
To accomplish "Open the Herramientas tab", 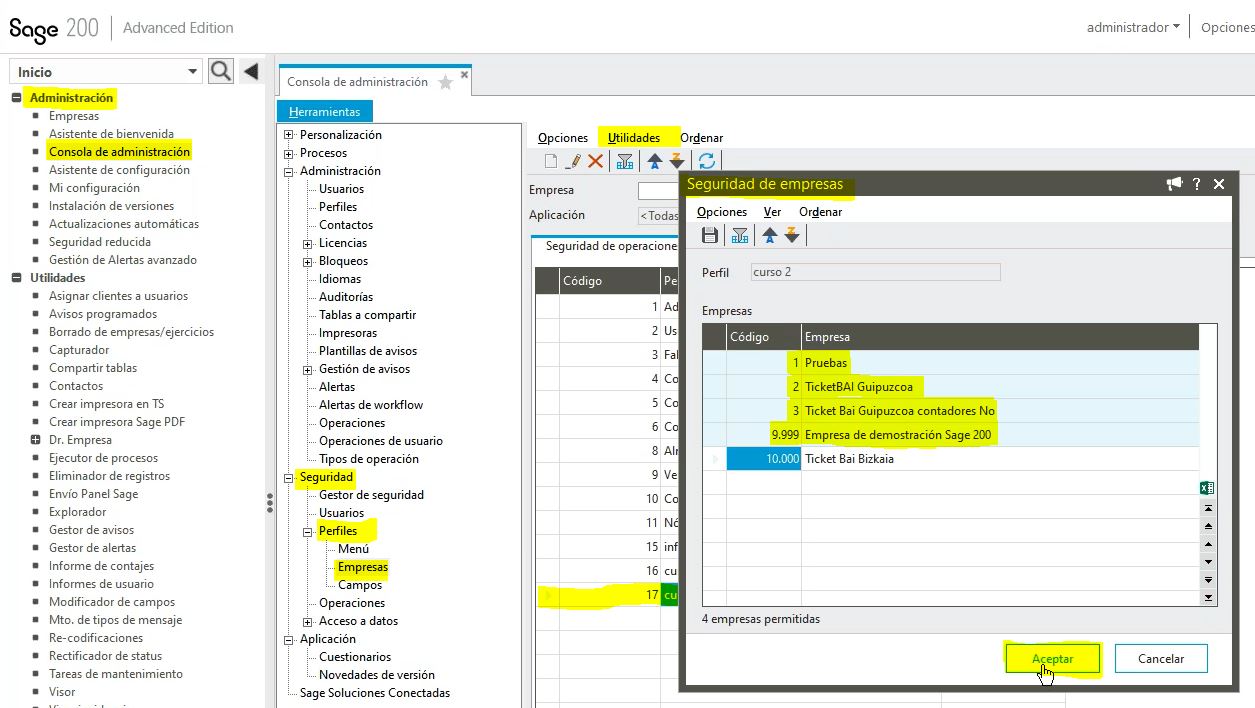I will (324, 112).
